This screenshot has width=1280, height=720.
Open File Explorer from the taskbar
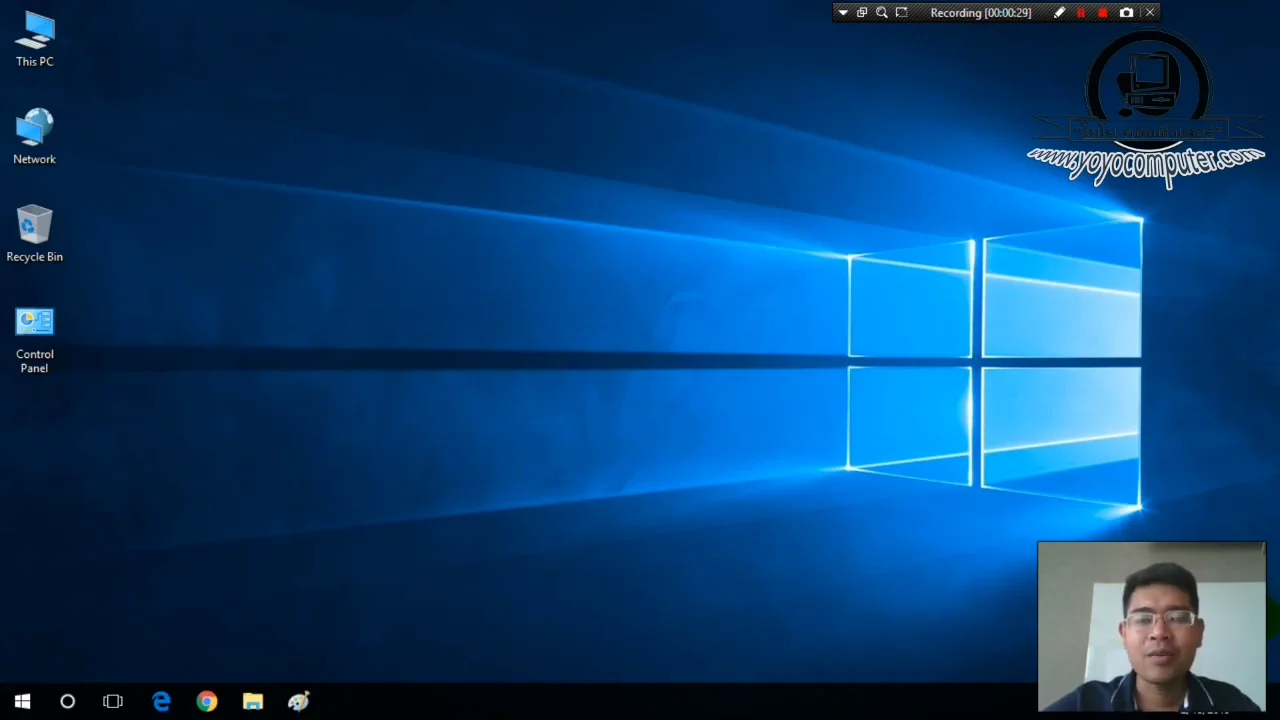pyautogui.click(x=252, y=701)
